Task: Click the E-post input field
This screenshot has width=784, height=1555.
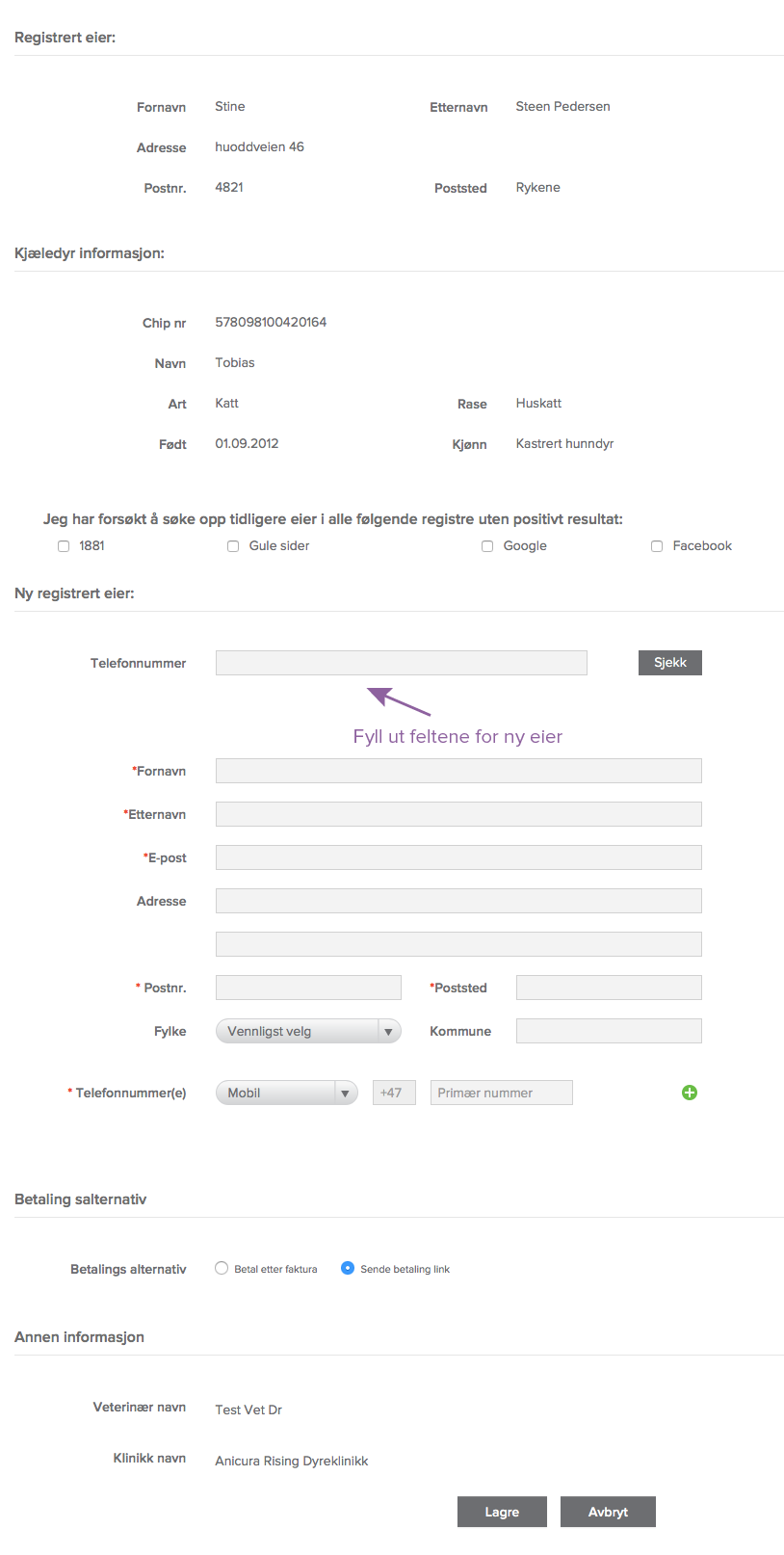Action: (x=458, y=857)
